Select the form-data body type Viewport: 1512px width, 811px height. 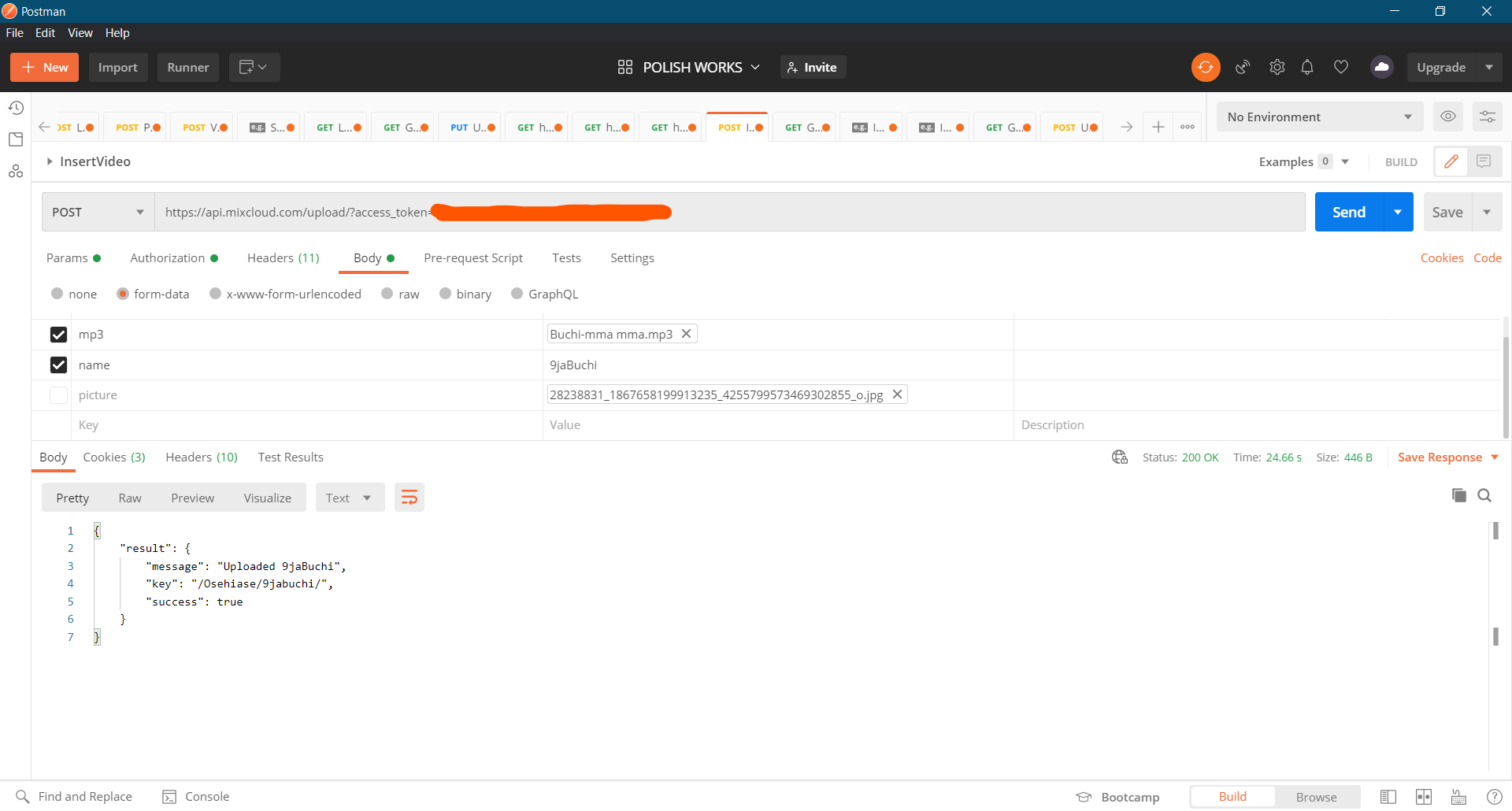click(123, 294)
